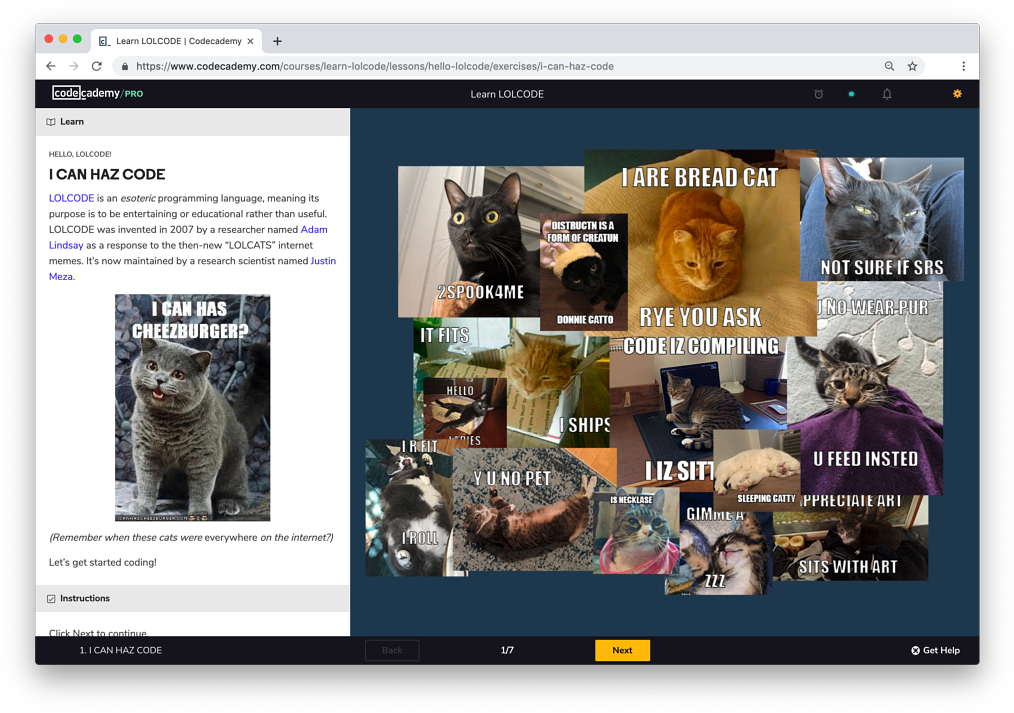
Task: Click the Learn book icon
Action: (x=50, y=122)
